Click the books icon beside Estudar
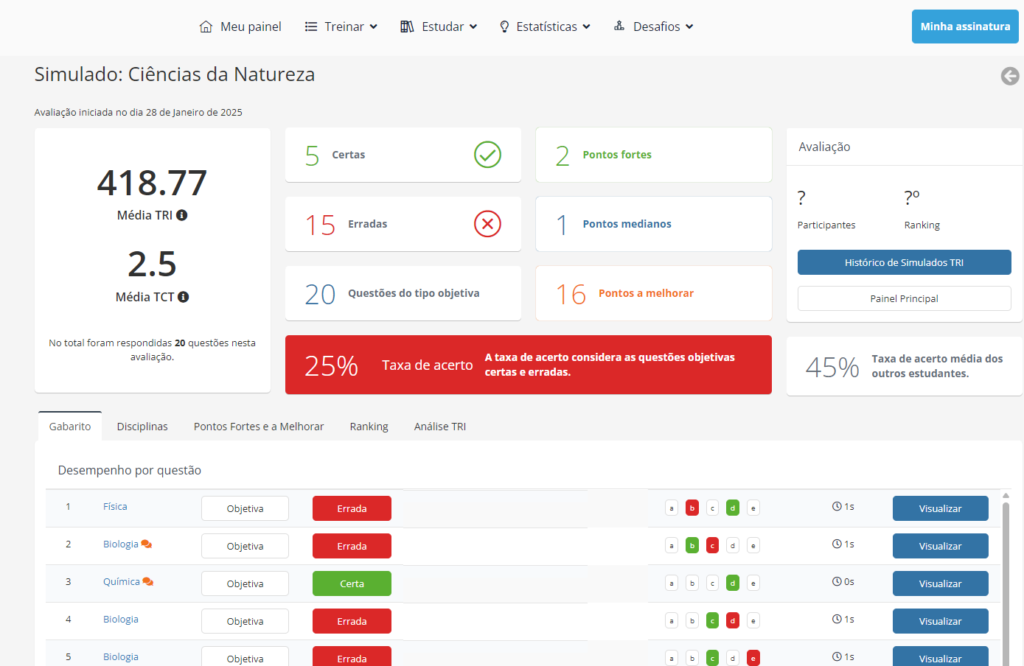Screen dimensions: 1024x666 click(407, 27)
